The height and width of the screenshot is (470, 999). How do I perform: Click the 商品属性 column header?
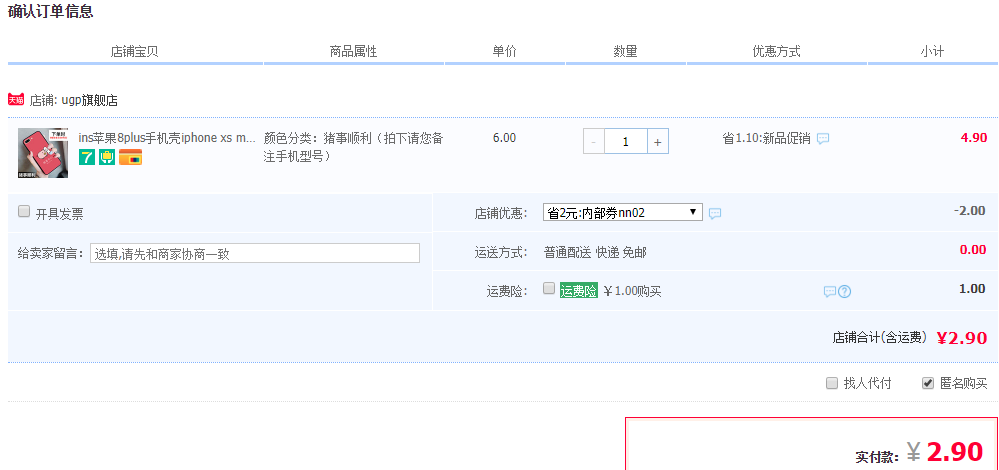coord(354,52)
